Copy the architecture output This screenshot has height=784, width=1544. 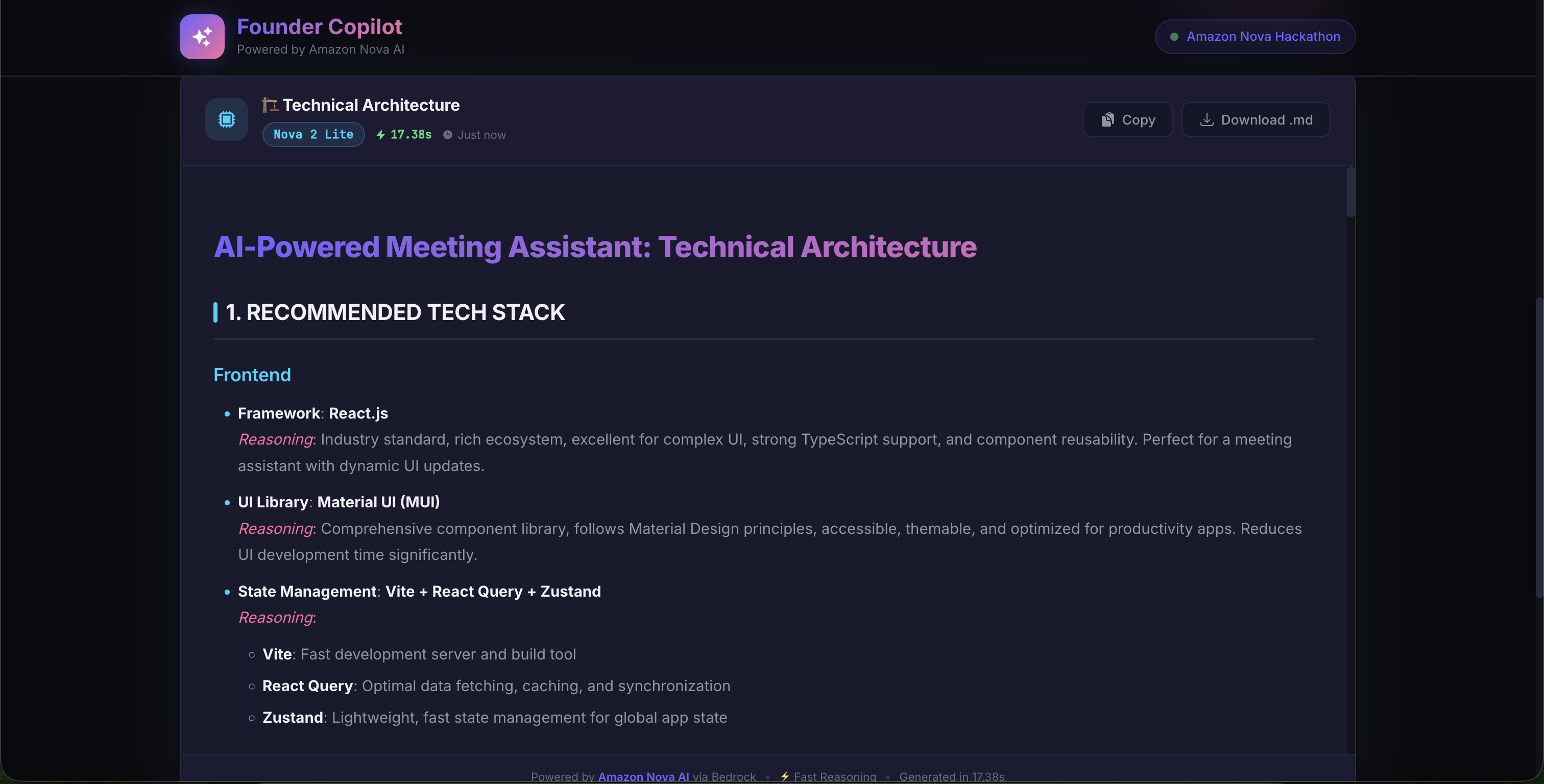coord(1127,120)
